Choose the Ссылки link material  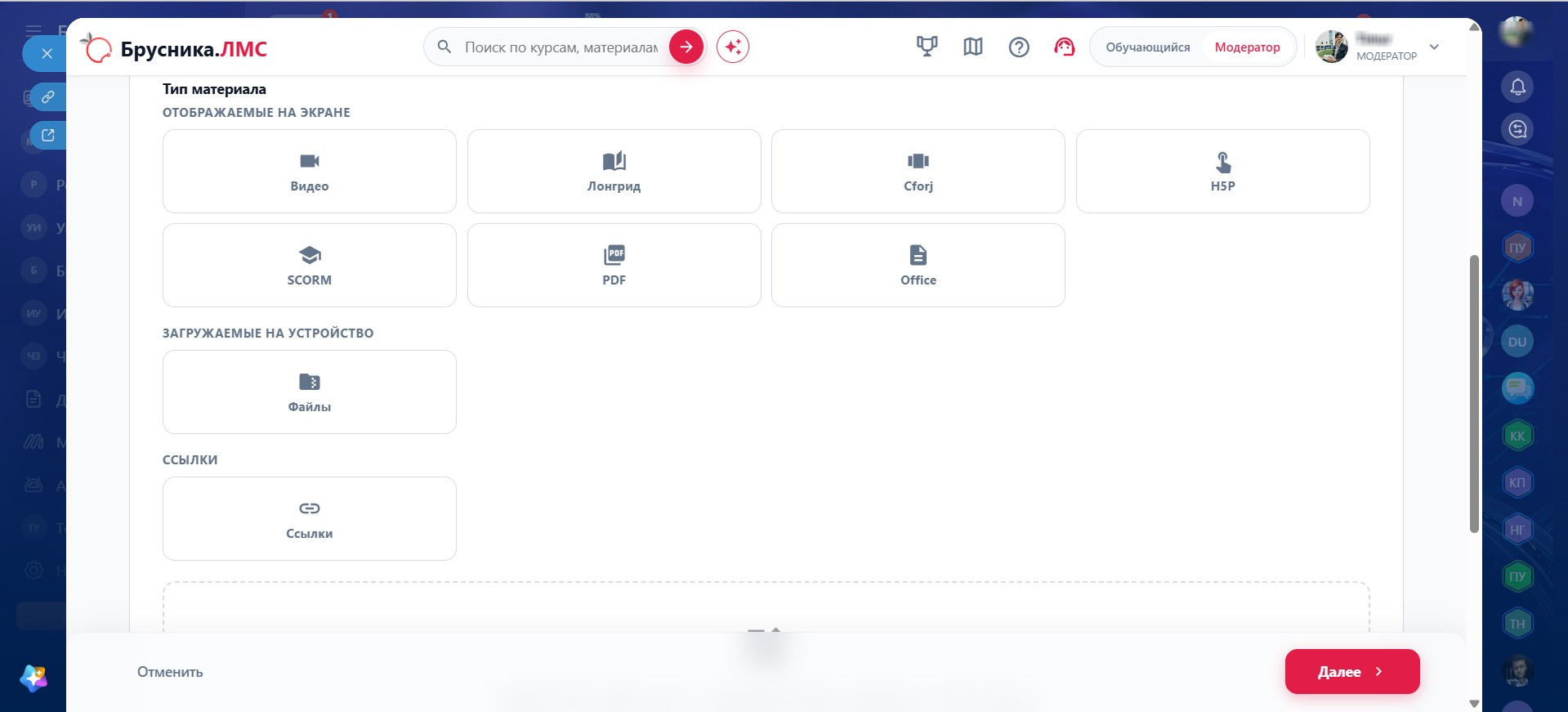pyautogui.click(x=310, y=519)
